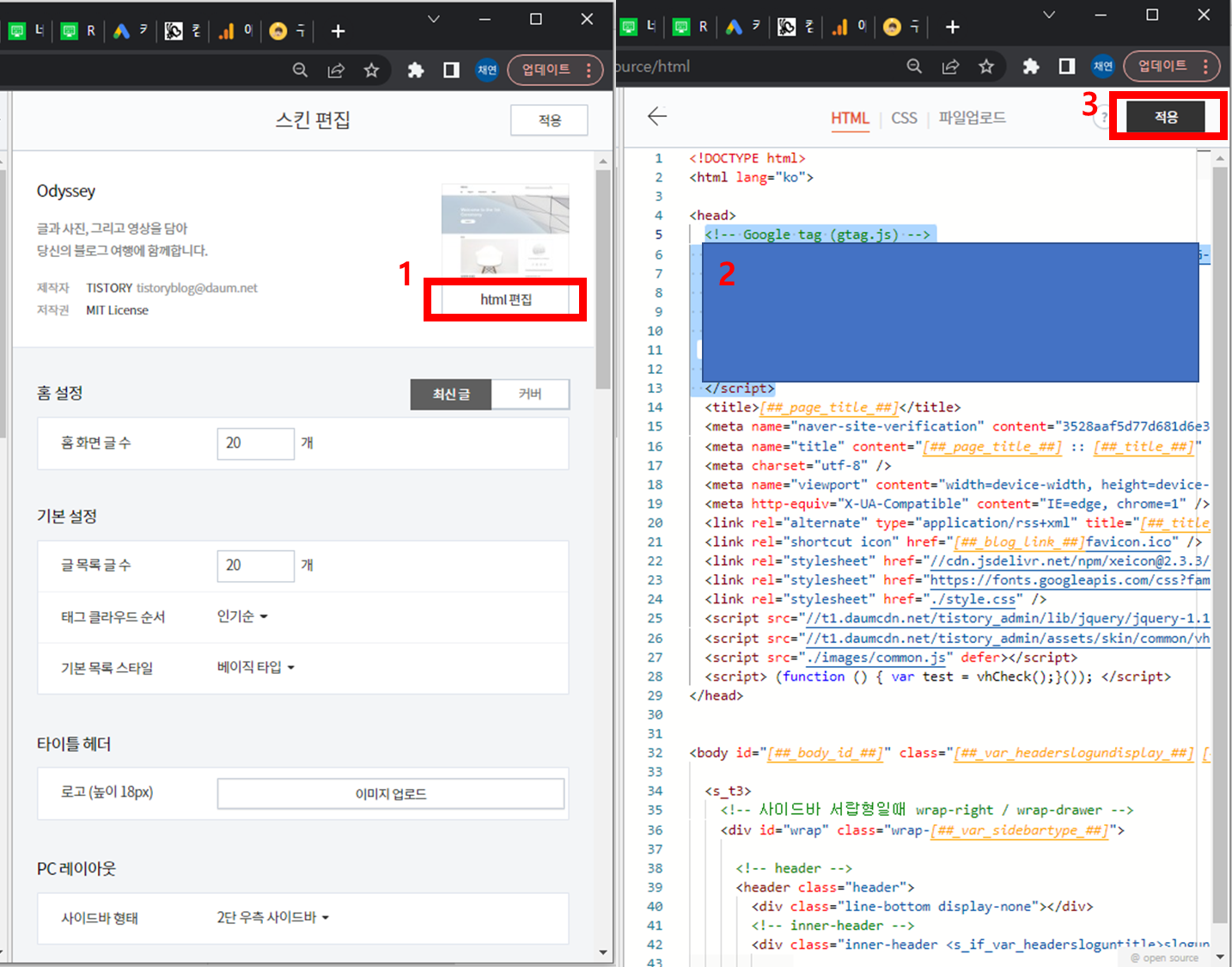Open the CSS tab in editor

click(904, 118)
